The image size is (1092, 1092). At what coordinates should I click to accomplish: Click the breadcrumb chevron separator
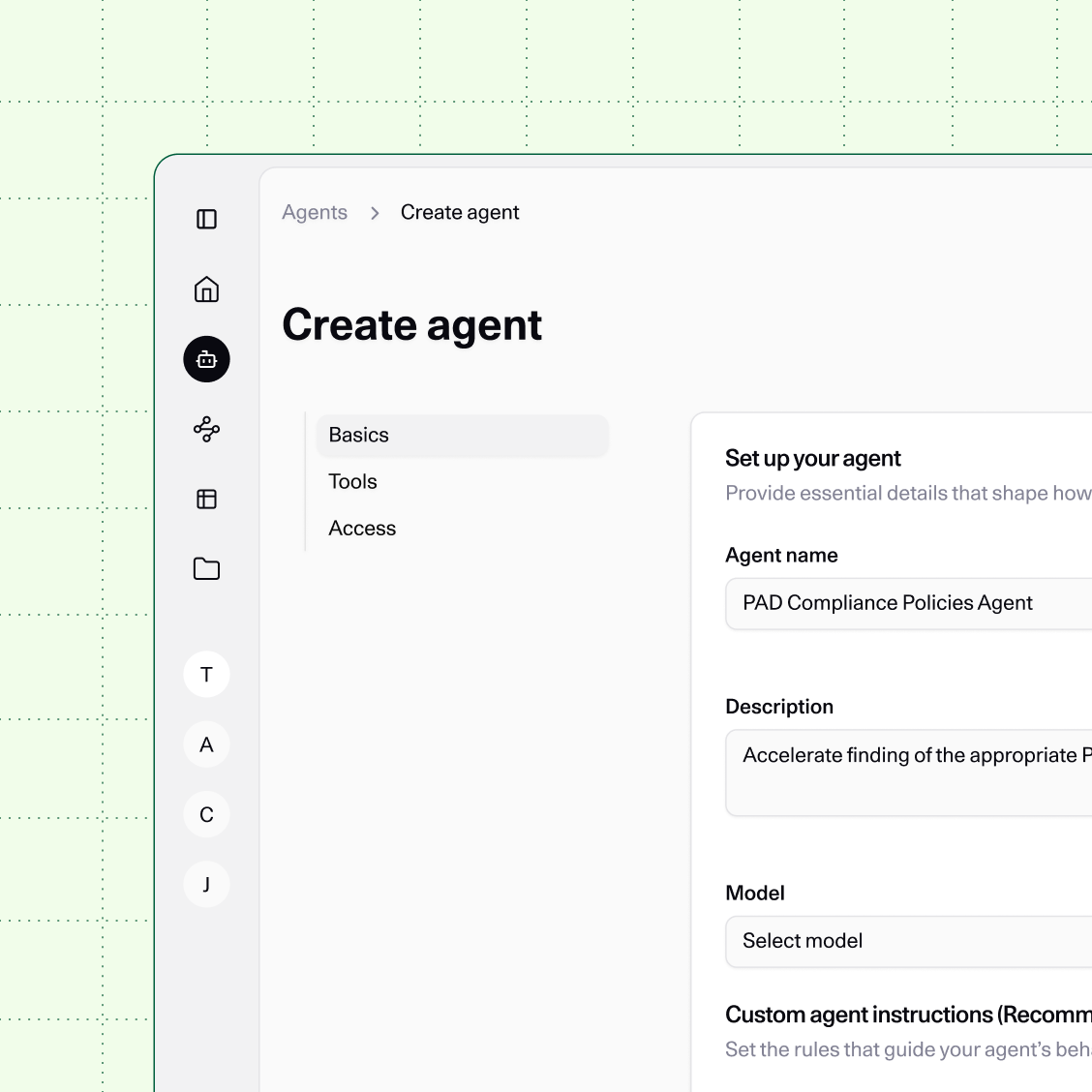pos(375,213)
